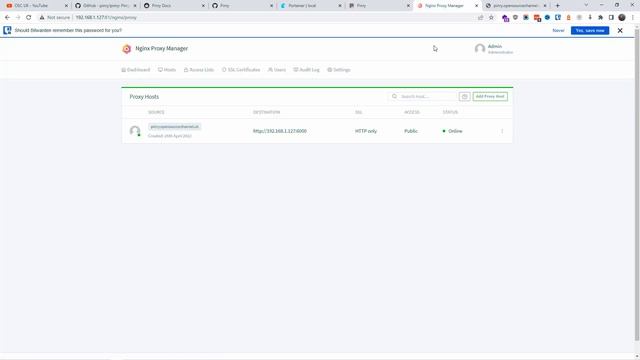Image resolution: width=640 pixels, height=360 pixels.
Task: Click the Bitwarden shield icon in notification bar
Action: click(7, 30)
